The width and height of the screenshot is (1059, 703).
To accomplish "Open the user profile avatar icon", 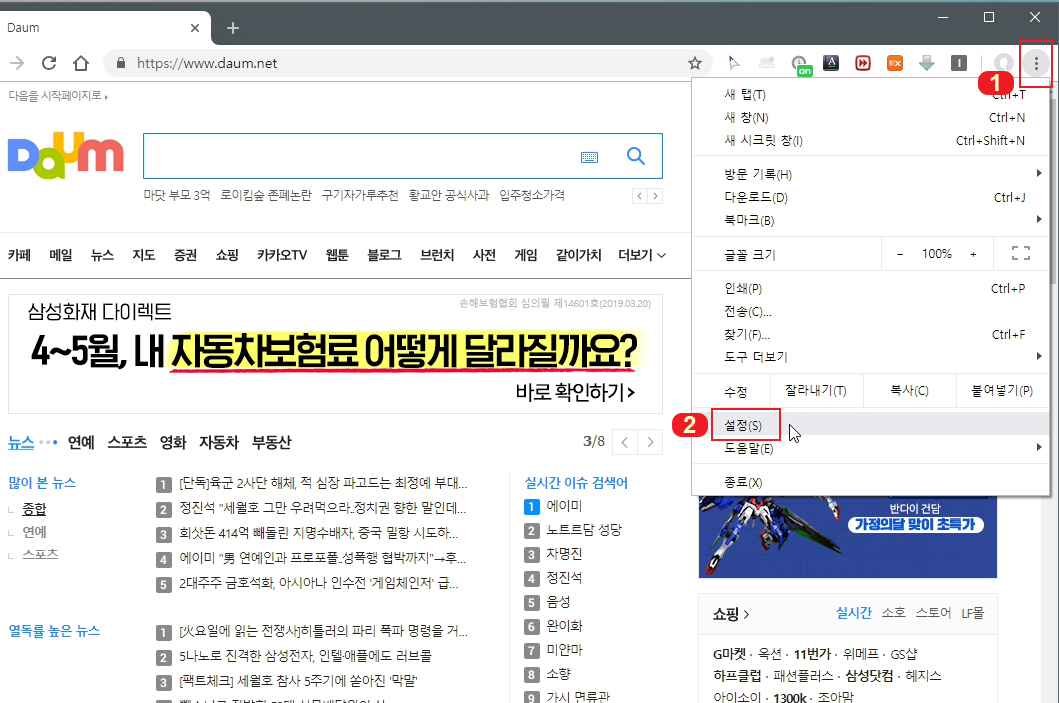I will tap(1004, 63).
